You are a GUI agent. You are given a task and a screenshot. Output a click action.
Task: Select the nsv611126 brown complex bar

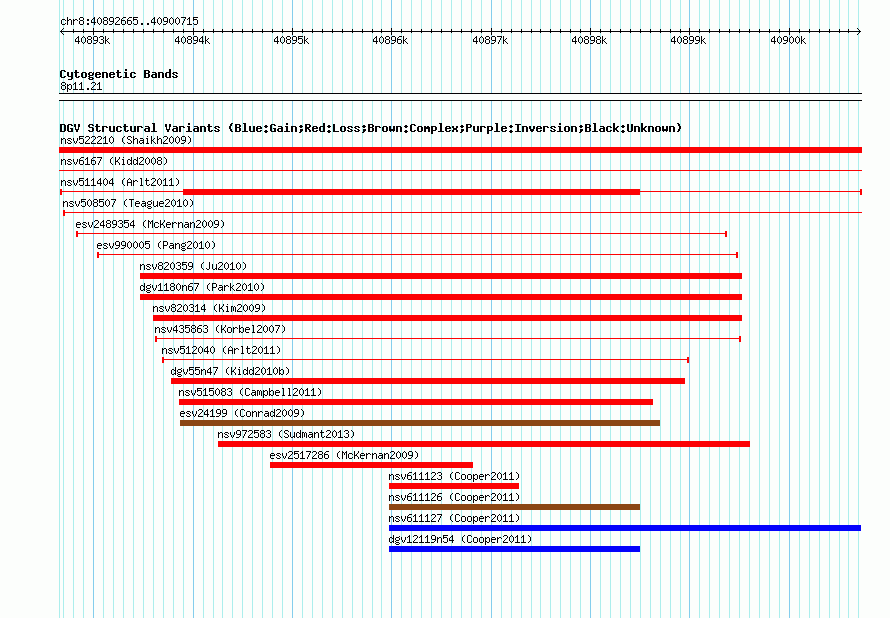click(x=514, y=507)
